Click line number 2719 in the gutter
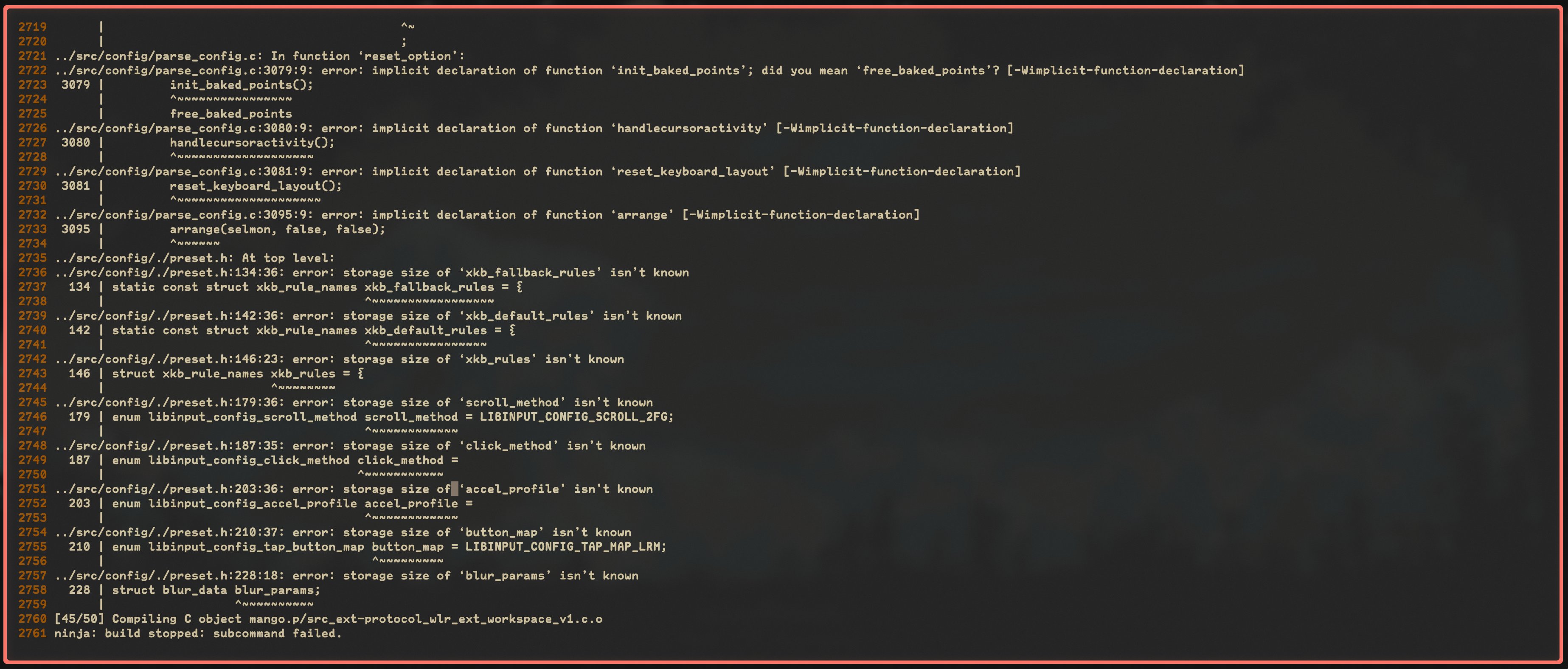The image size is (1568, 669). pyautogui.click(x=32, y=27)
